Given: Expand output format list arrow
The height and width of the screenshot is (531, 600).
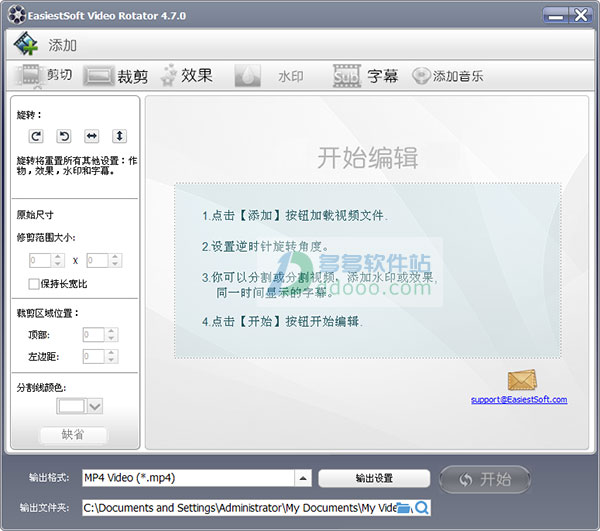Looking at the screenshot, I should coord(303,478).
